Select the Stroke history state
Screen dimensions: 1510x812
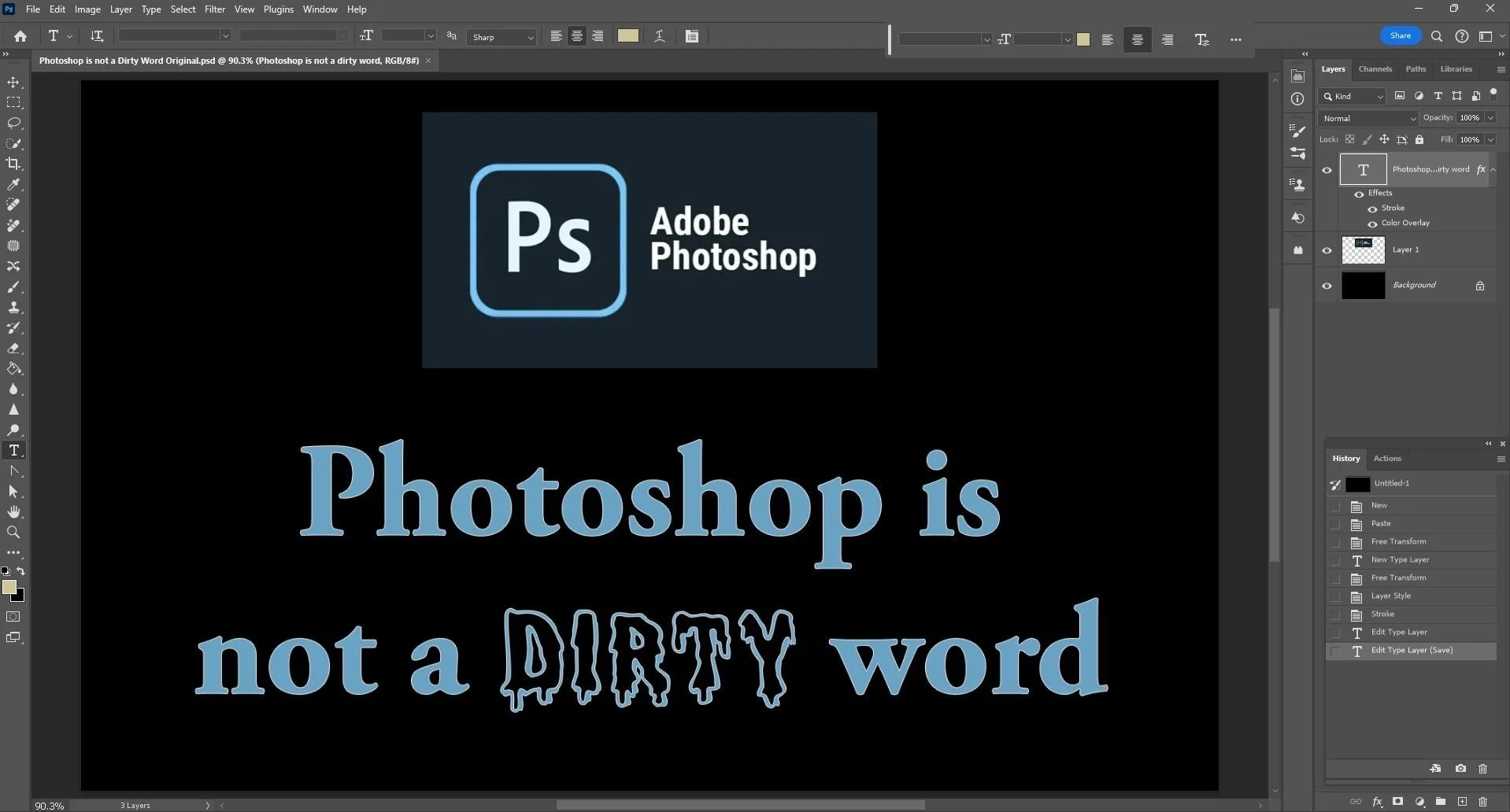pos(1411,615)
